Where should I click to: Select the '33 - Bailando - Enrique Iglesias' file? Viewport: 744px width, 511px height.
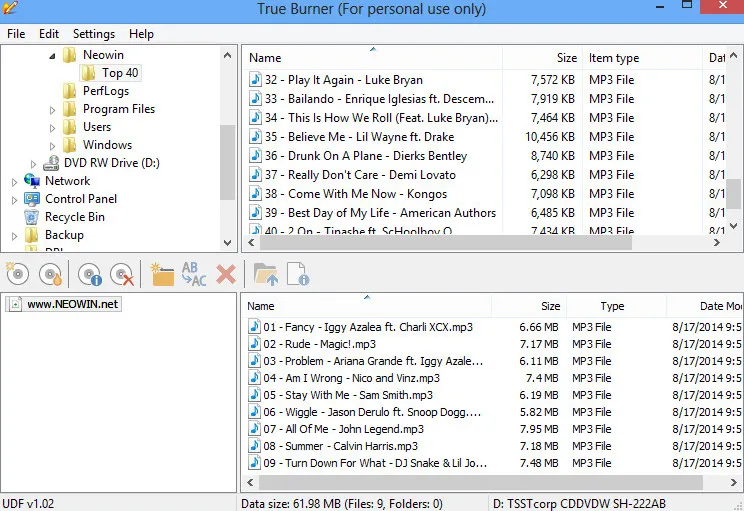click(x=379, y=99)
